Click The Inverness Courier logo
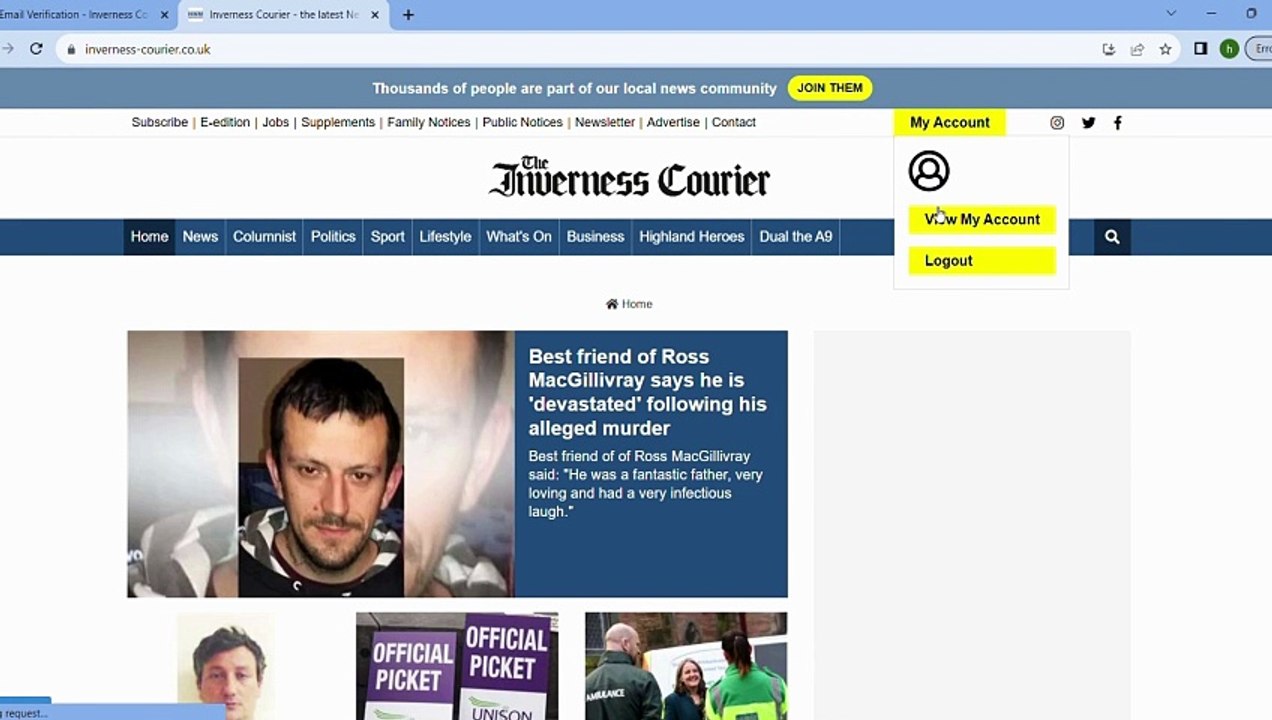 click(629, 178)
